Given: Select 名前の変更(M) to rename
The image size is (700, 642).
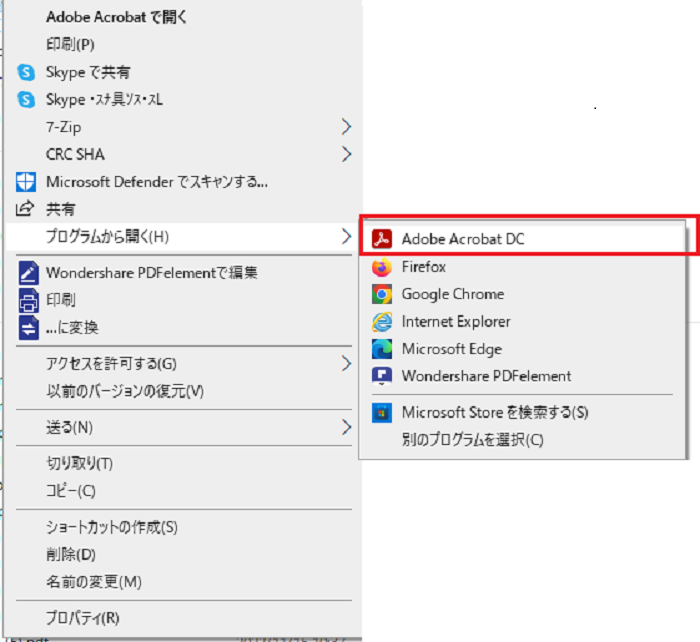Looking at the screenshot, I should click(94, 582).
